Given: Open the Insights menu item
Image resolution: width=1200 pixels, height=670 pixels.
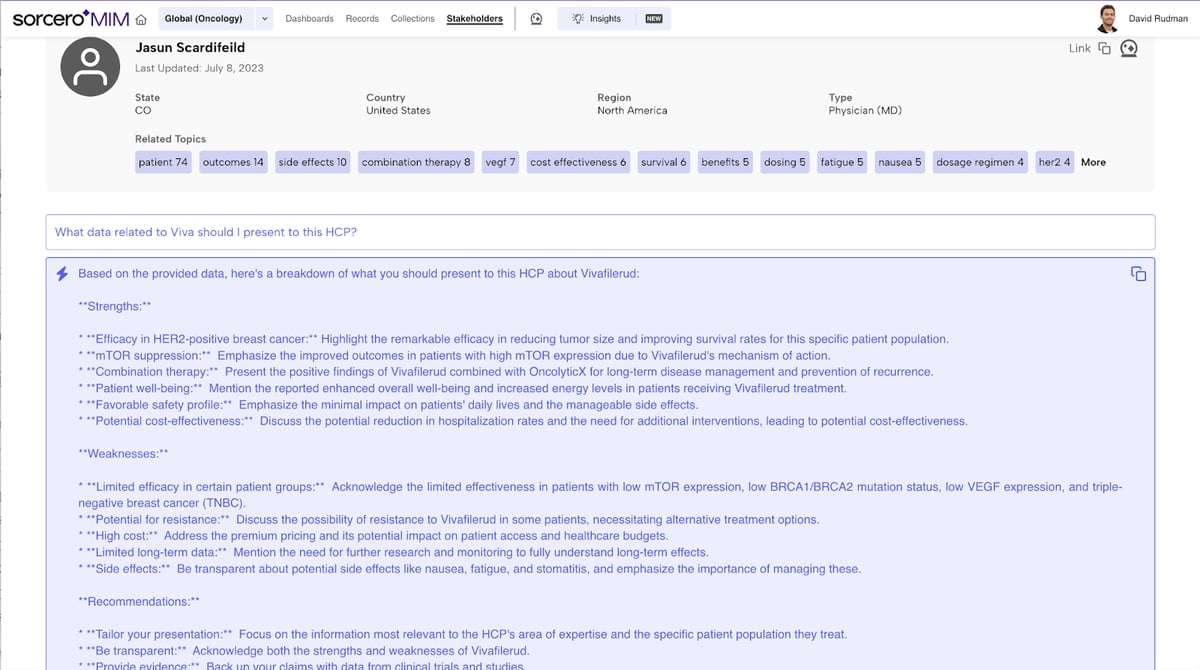Looking at the screenshot, I should [x=605, y=19].
